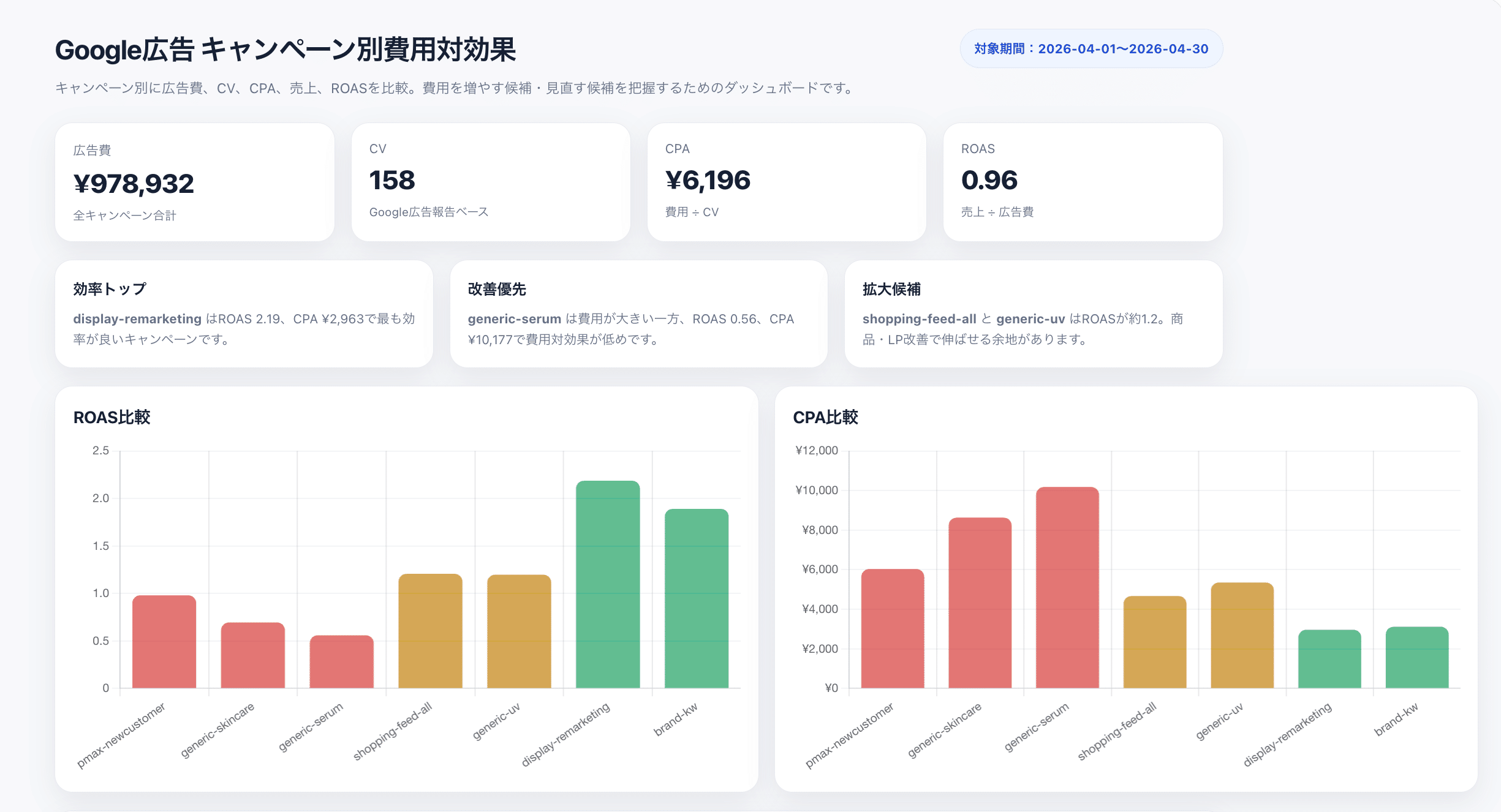Viewport: 1501px width, 812px height.
Task: Click the 対象期間 date range badge
Action: coord(1091,49)
